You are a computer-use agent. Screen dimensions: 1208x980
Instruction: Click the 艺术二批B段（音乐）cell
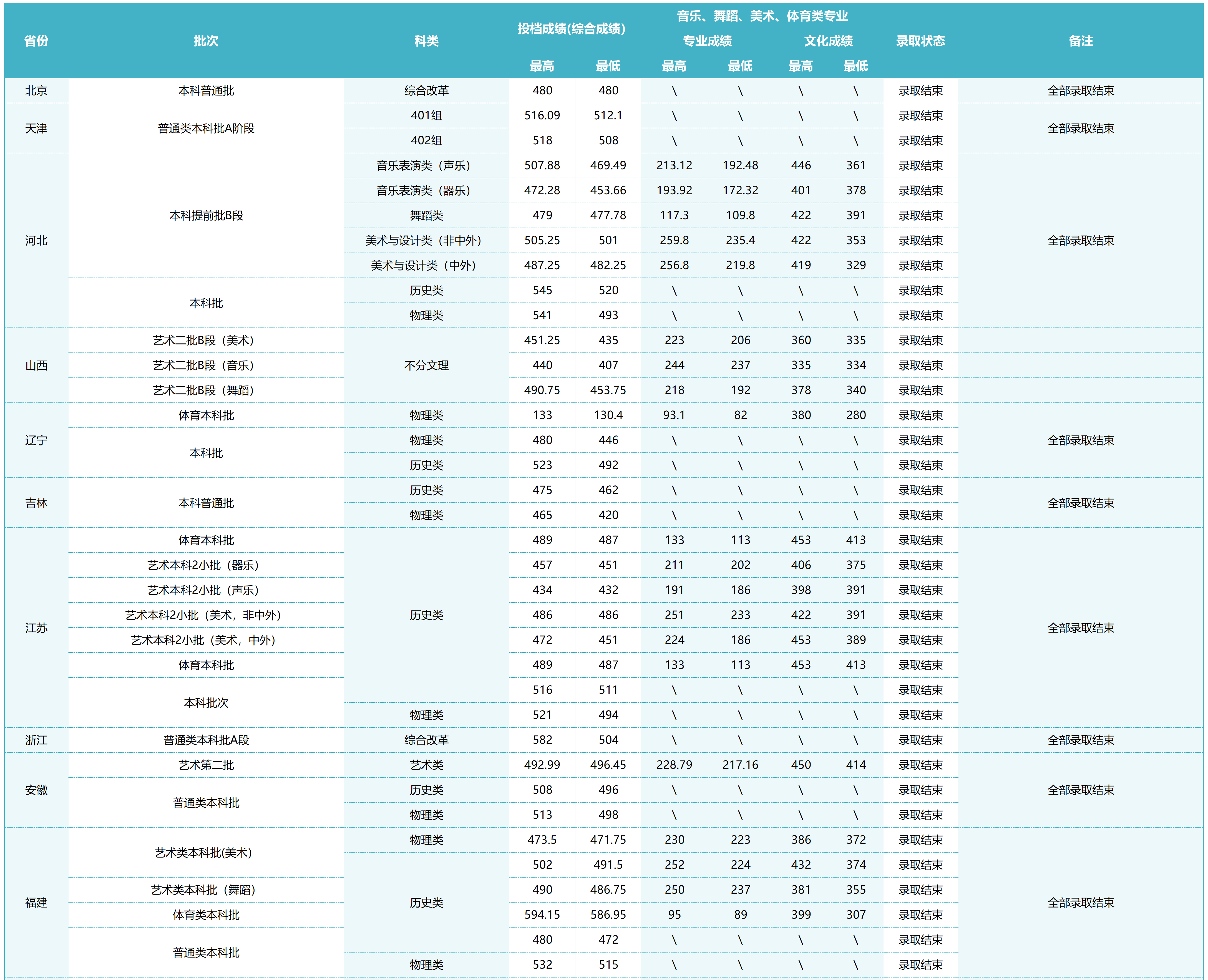pos(206,365)
